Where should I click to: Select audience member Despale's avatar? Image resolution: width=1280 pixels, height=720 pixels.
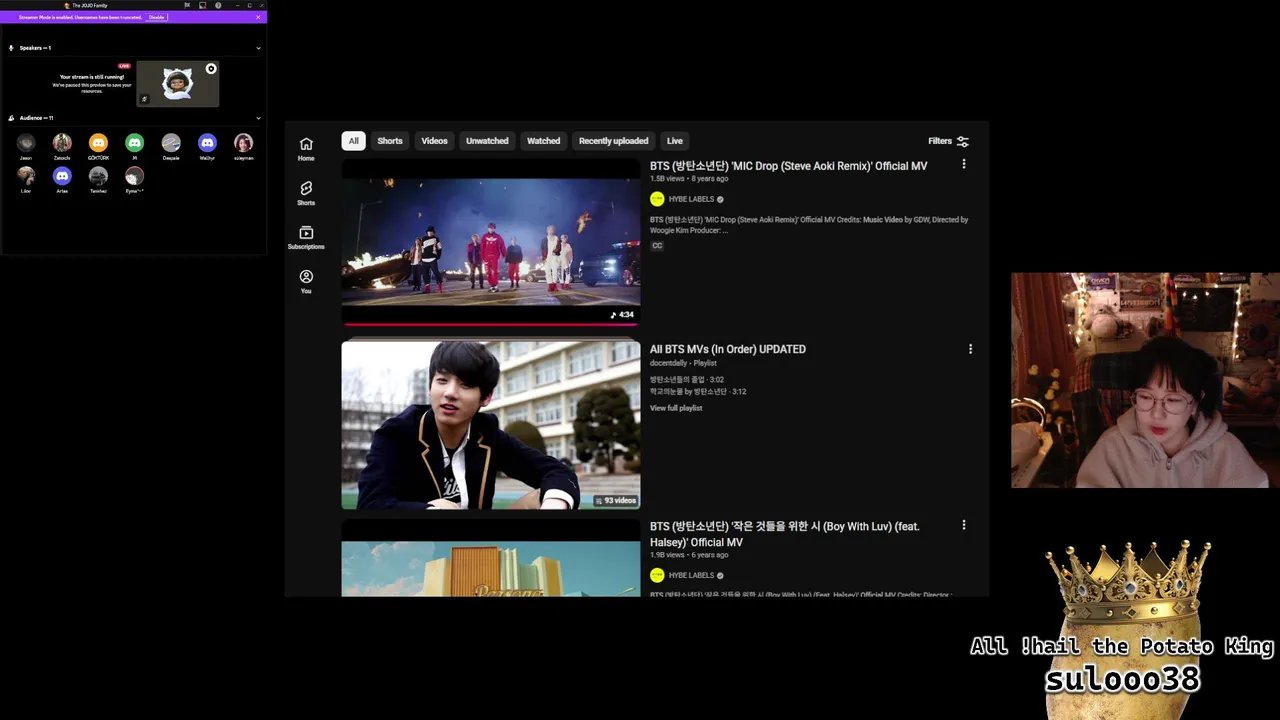coord(171,143)
